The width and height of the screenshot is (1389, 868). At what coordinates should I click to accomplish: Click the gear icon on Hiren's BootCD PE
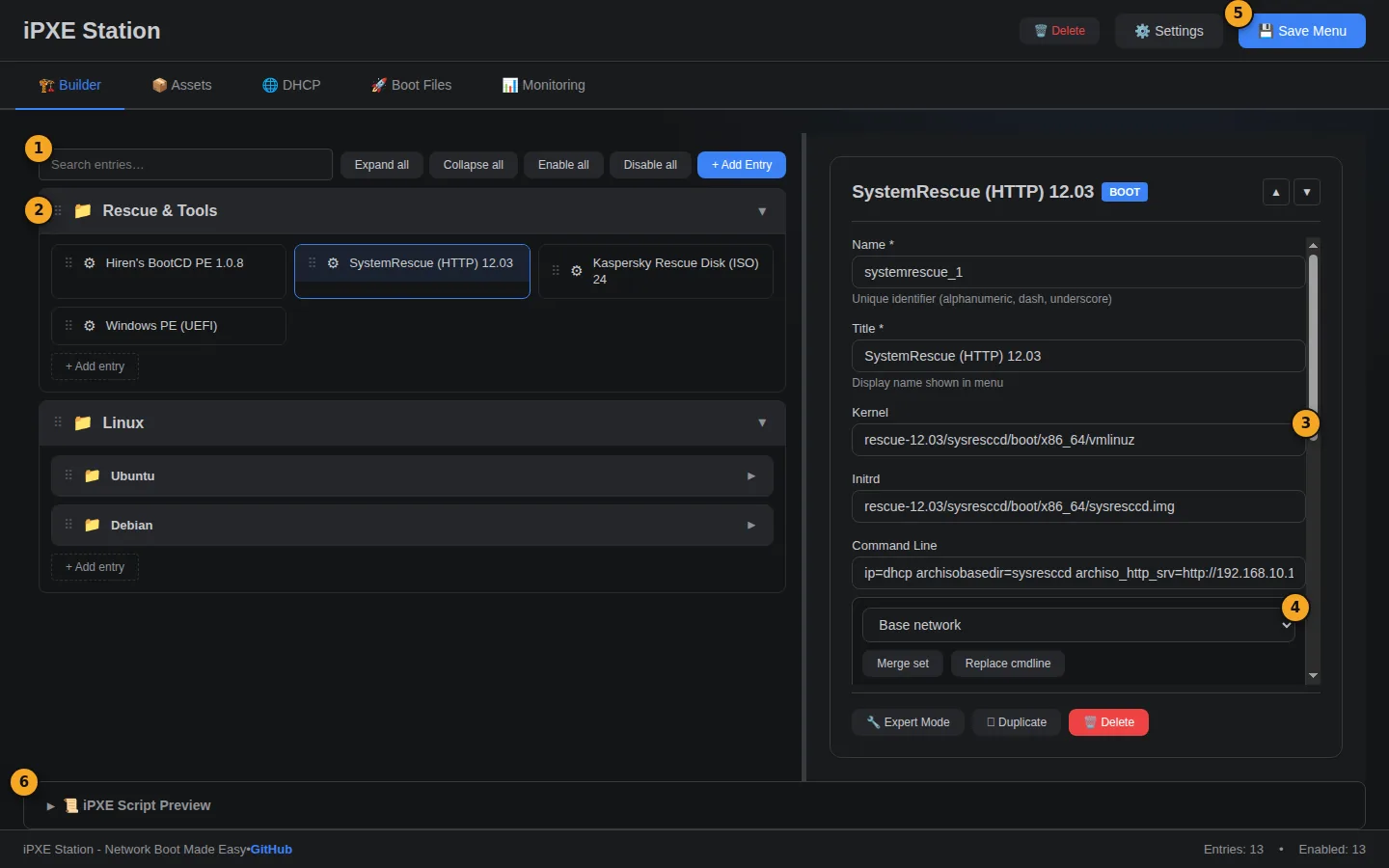tap(90, 263)
